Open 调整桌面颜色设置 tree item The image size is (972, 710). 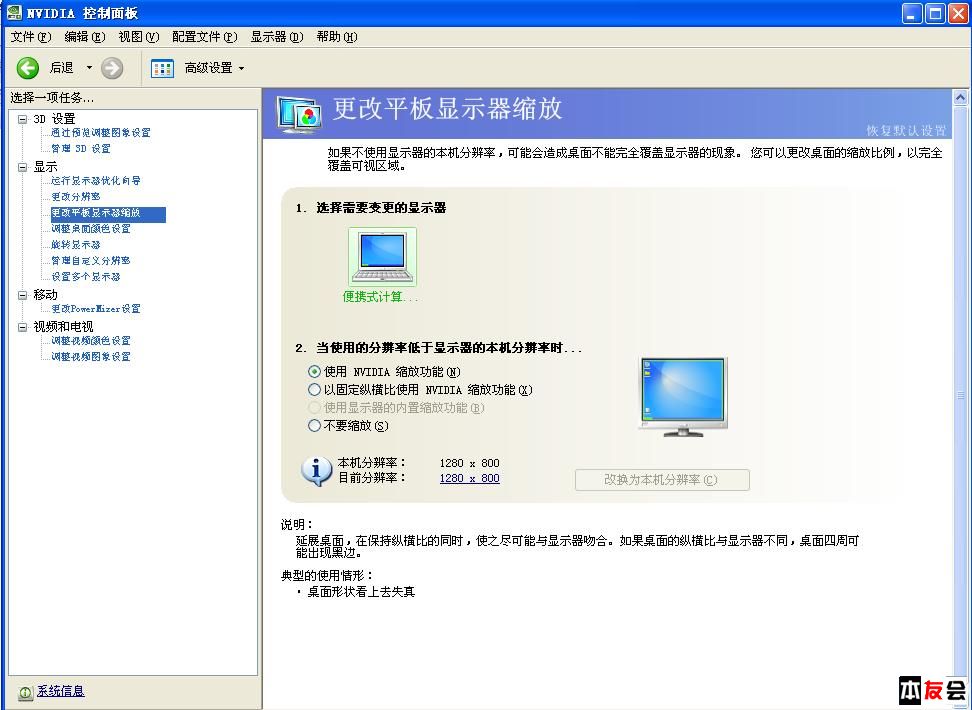pos(91,229)
